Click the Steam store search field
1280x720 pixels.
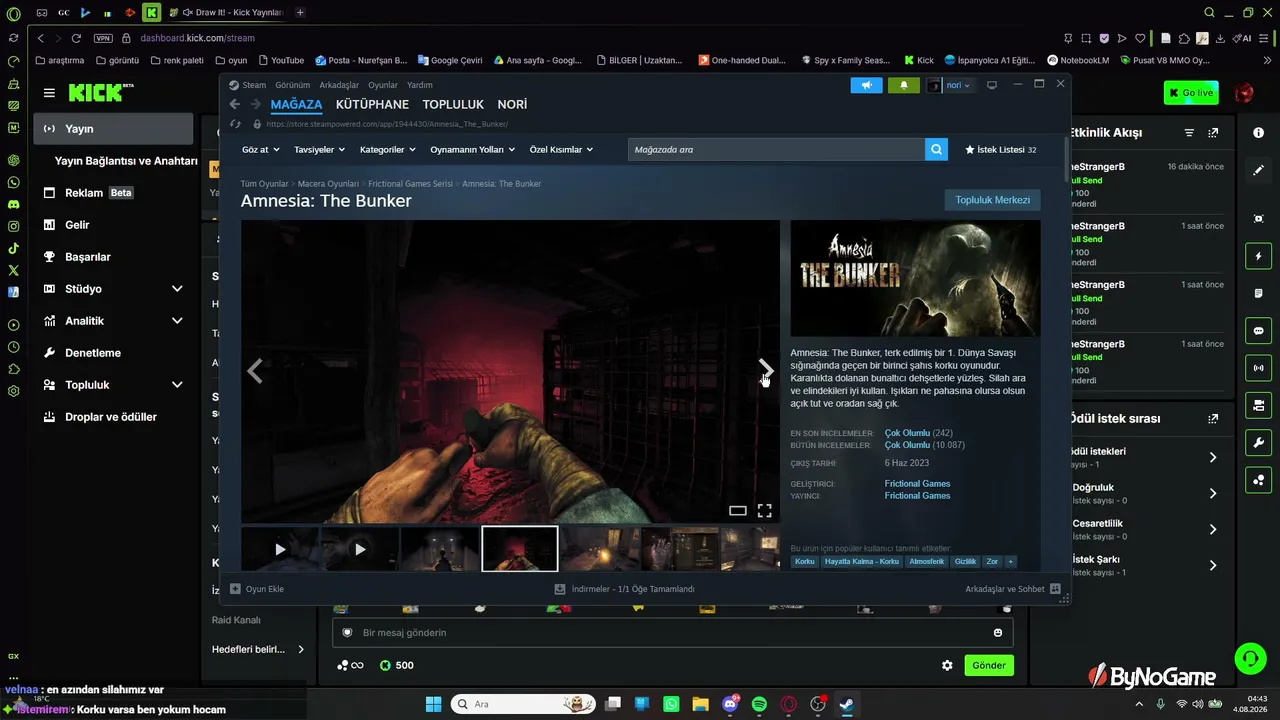(777, 149)
